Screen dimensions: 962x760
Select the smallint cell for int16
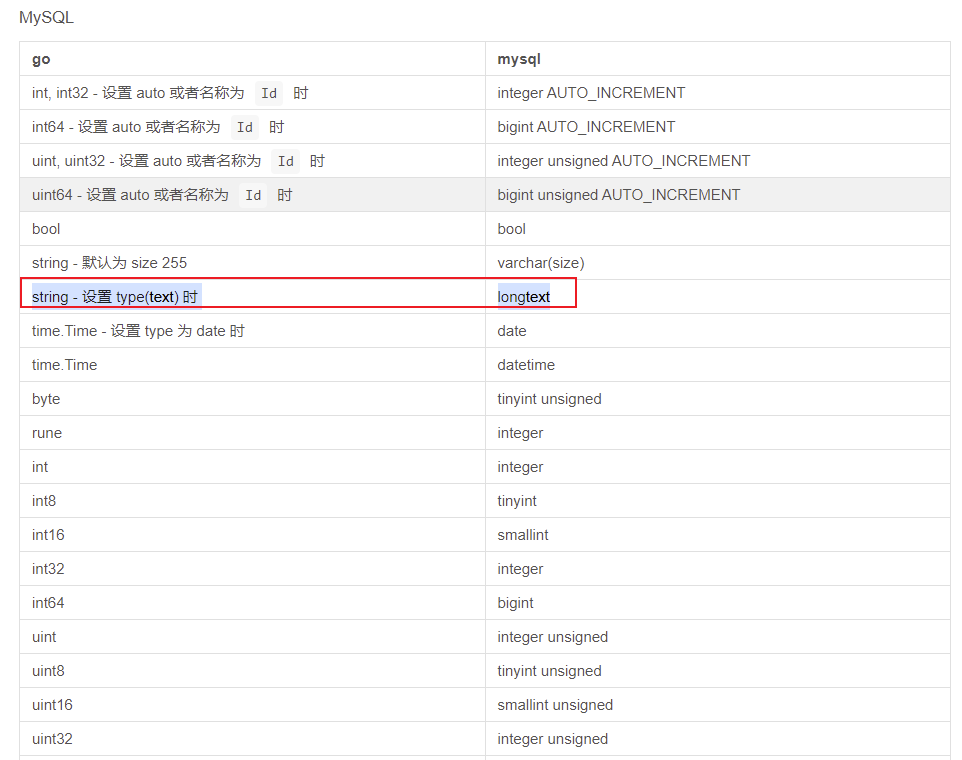[x=522, y=534]
